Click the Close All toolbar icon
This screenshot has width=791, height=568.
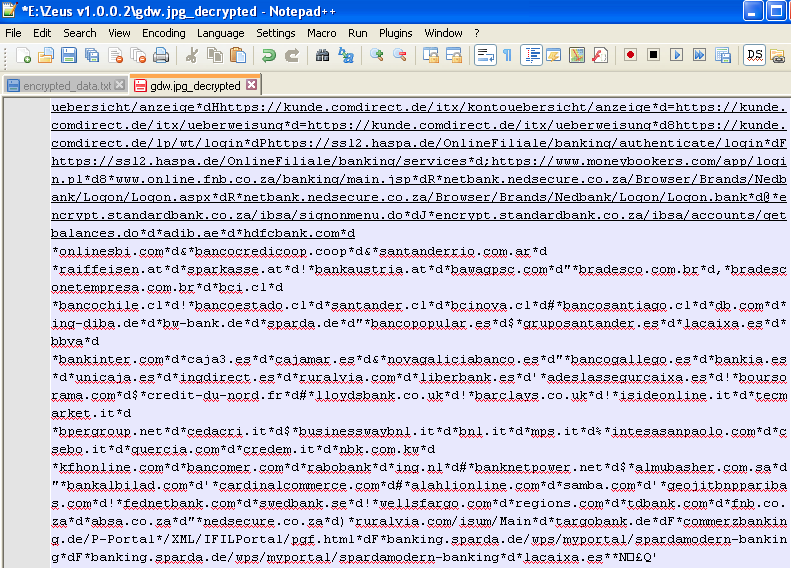138,55
